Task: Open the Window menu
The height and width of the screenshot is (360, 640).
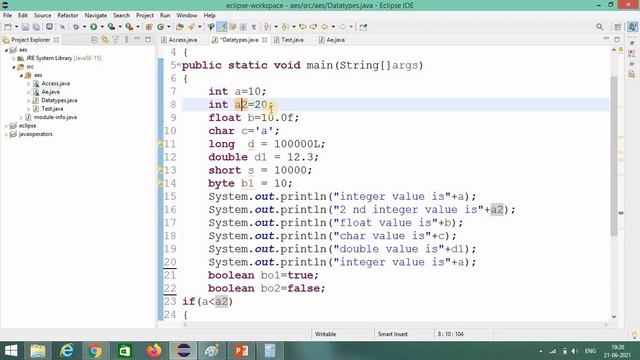Action: click(x=187, y=15)
